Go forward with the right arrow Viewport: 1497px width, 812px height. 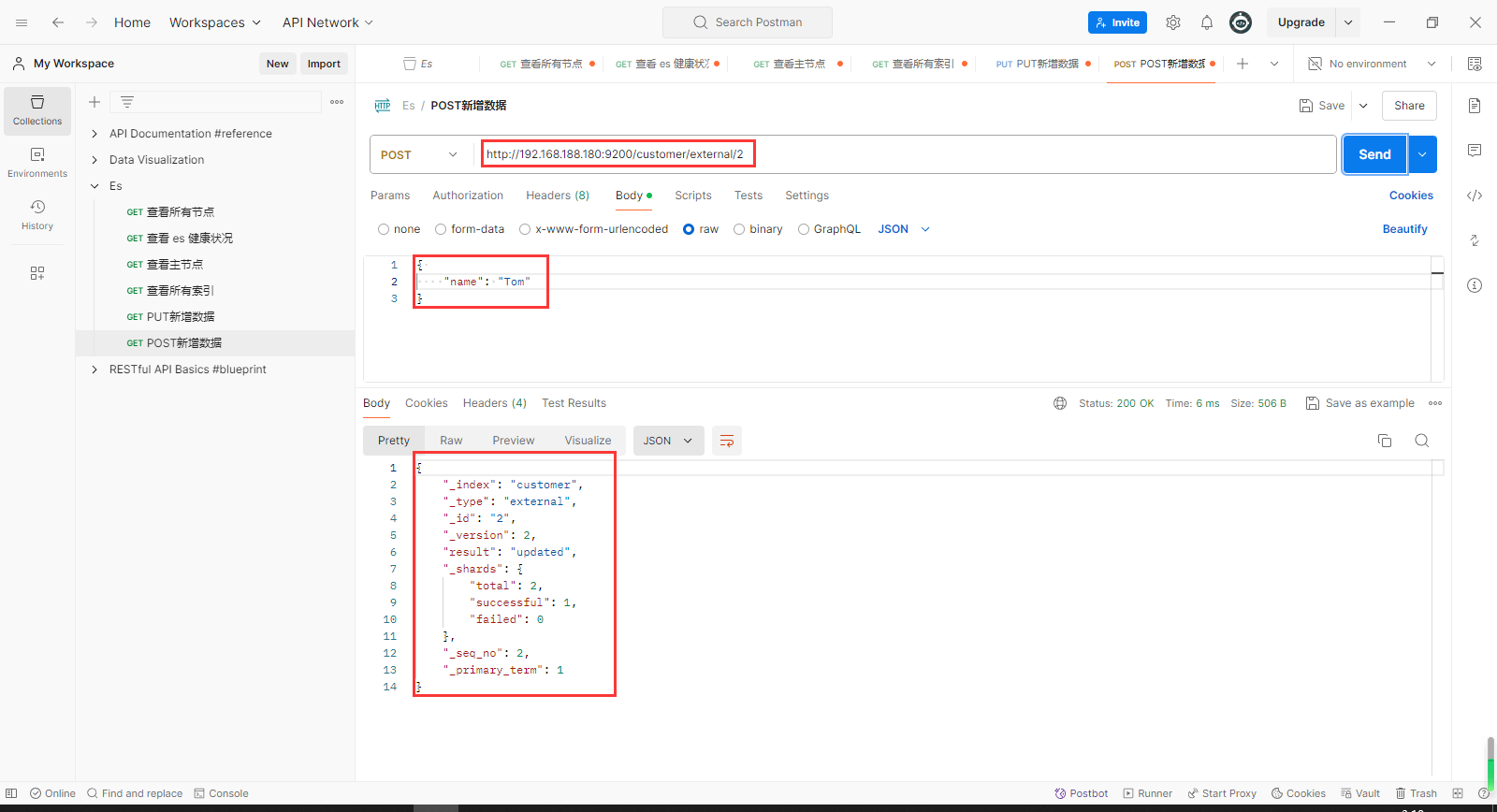(x=92, y=22)
